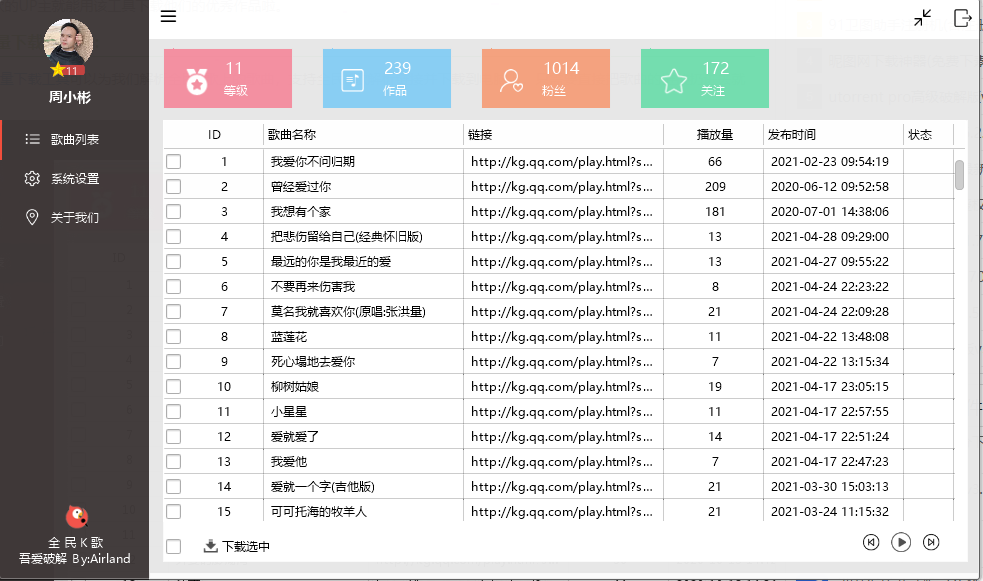Click the logout exit icon

pos(962,18)
